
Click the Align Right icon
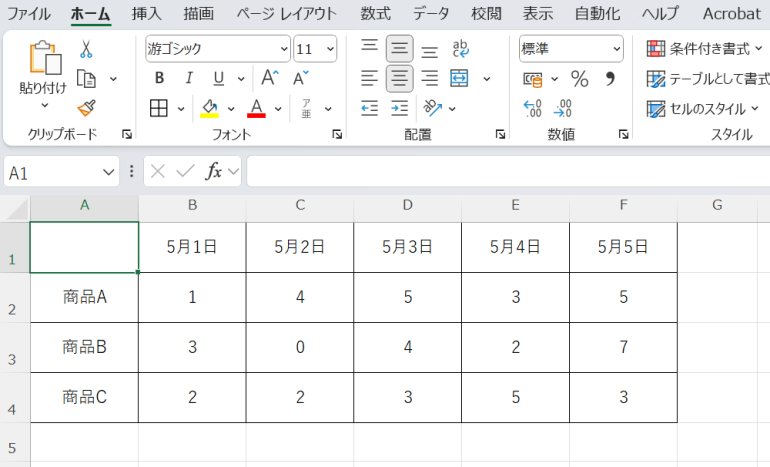[x=430, y=79]
